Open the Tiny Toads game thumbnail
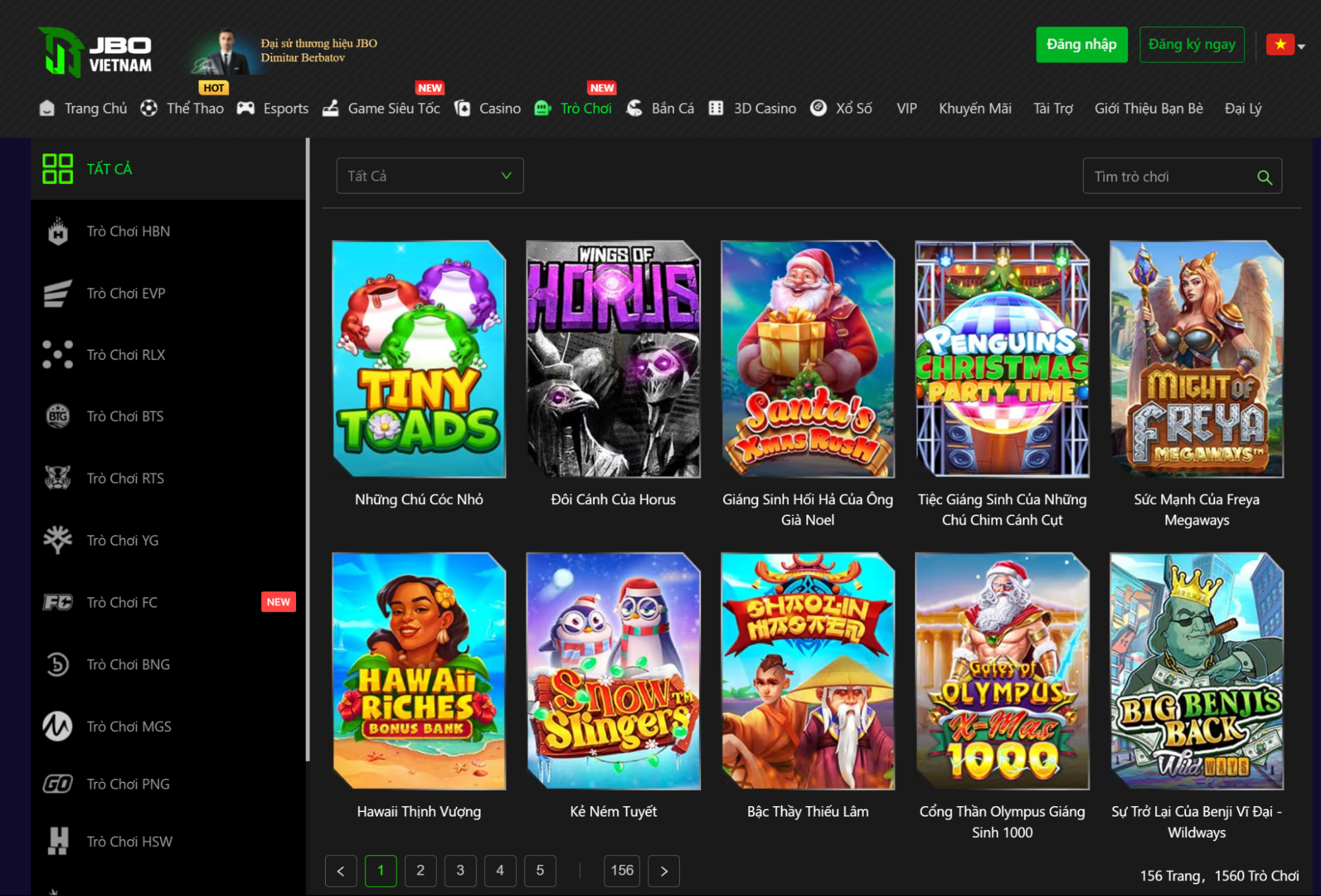The width and height of the screenshot is (1321, 896). (419, 359)
